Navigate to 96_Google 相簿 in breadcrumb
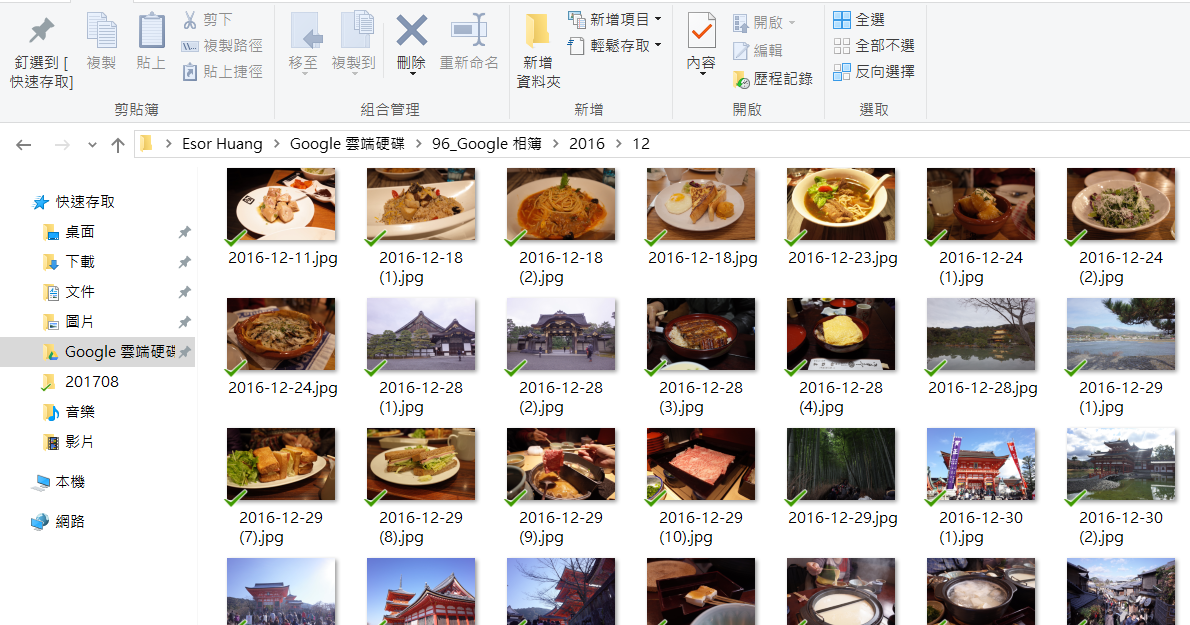This screenshot has height=625, width=1190. (486, 144)
